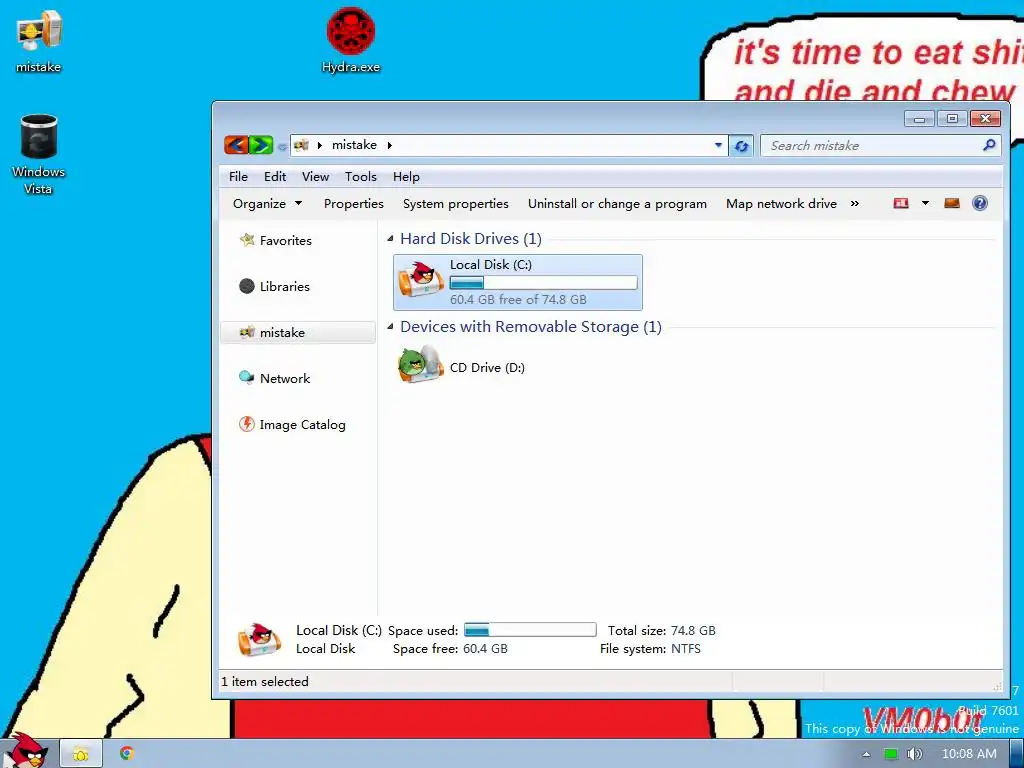
Task: Go forward with the green arrow button
Action: pos(261,145)
